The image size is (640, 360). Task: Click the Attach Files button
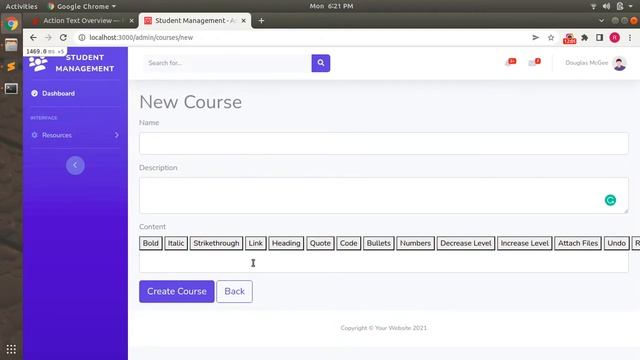(x=578, y=243)
